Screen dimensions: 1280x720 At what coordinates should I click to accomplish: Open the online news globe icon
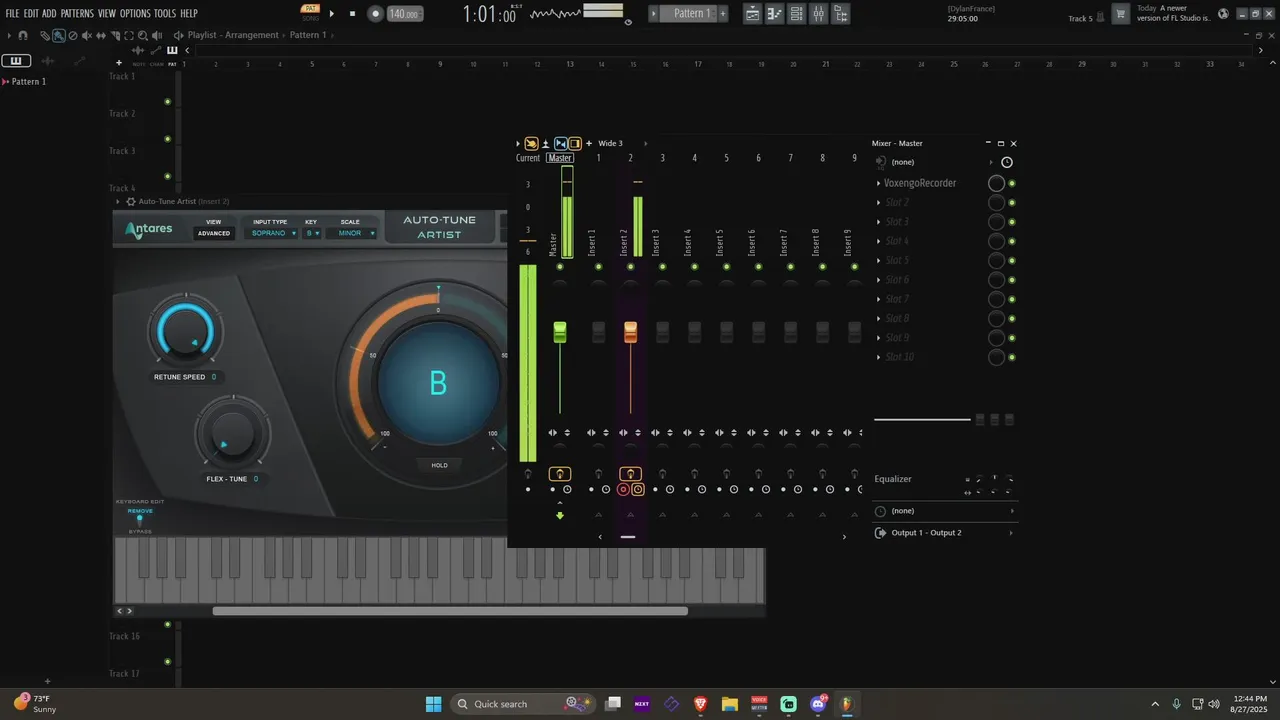tap(1224, 14)
